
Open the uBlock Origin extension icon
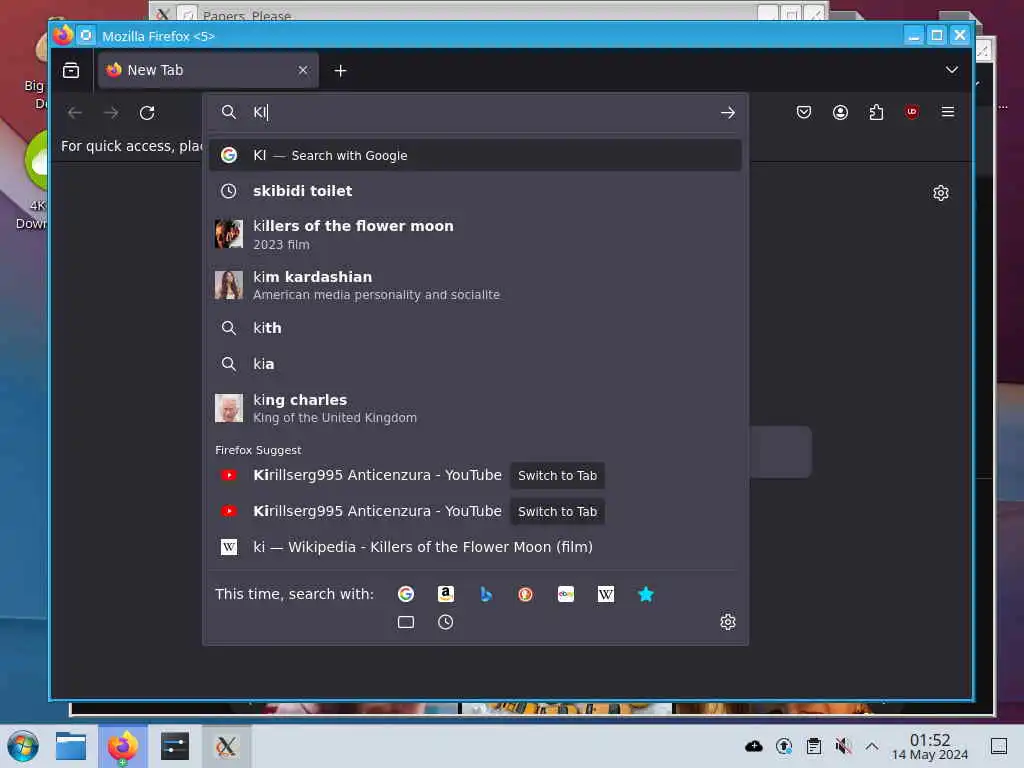(x=912, y=112)
